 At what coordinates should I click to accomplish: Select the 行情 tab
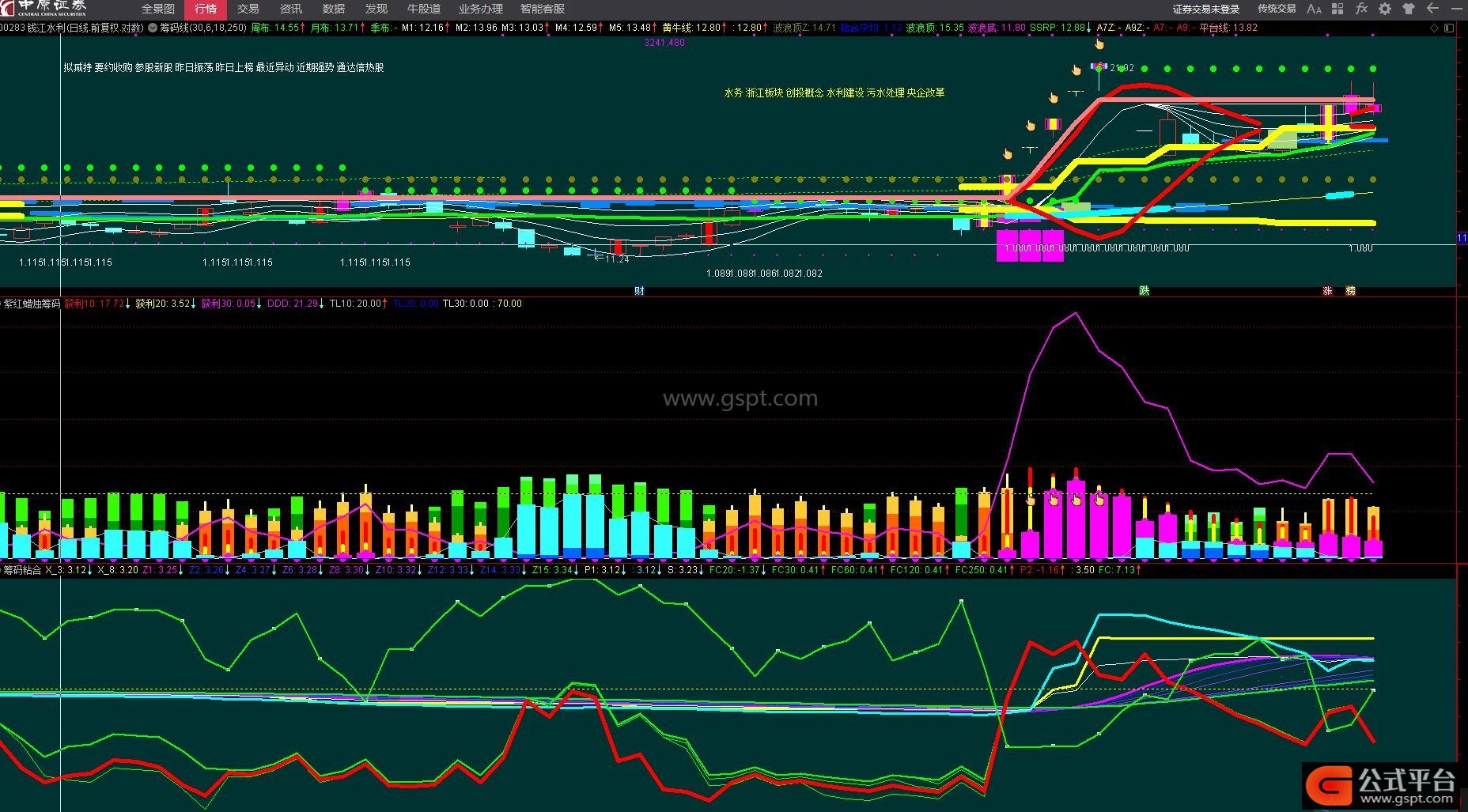[206, 9]
